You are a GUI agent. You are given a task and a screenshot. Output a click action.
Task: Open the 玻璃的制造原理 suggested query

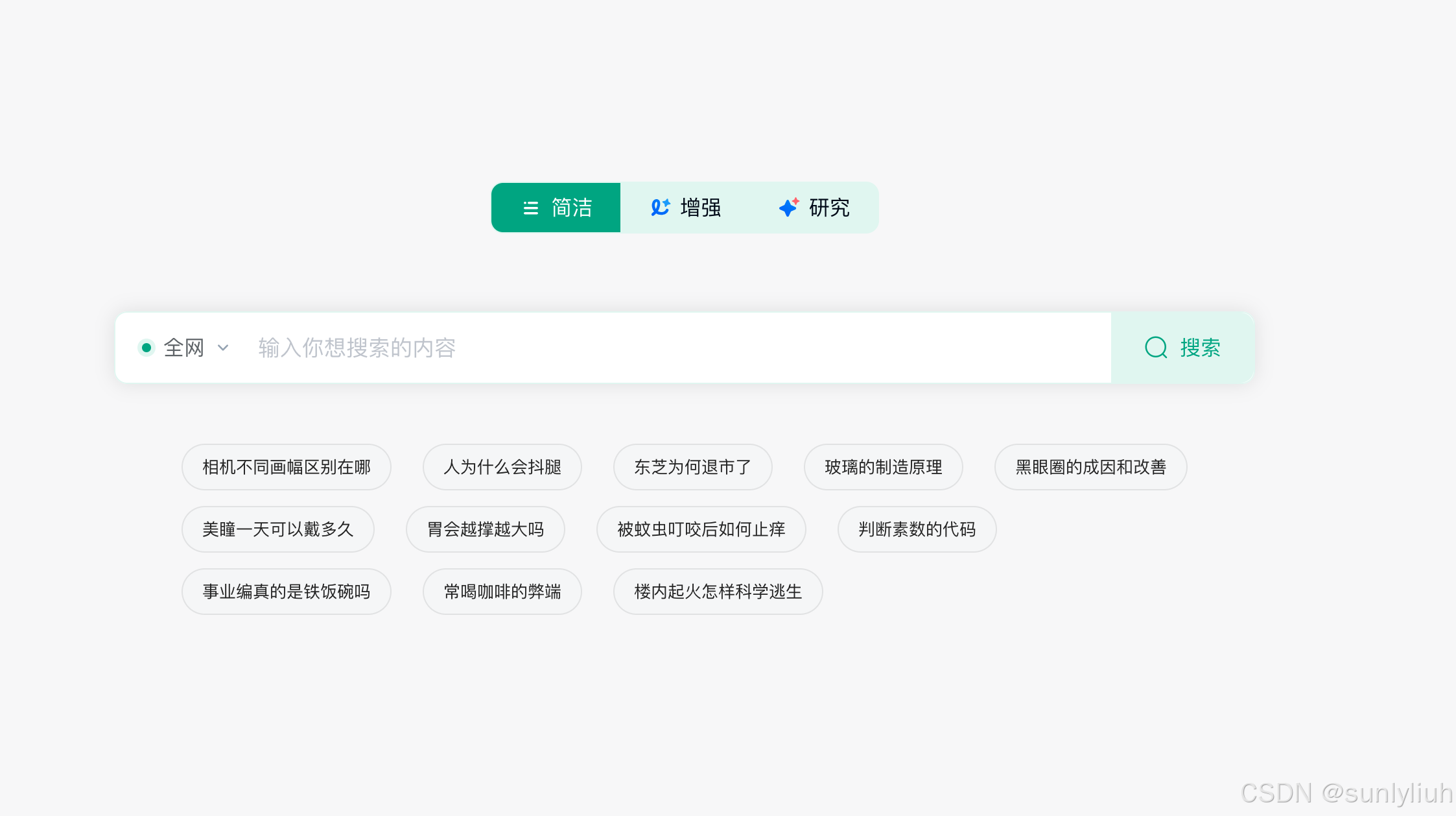pyautogui.click(x=883, y=467)
